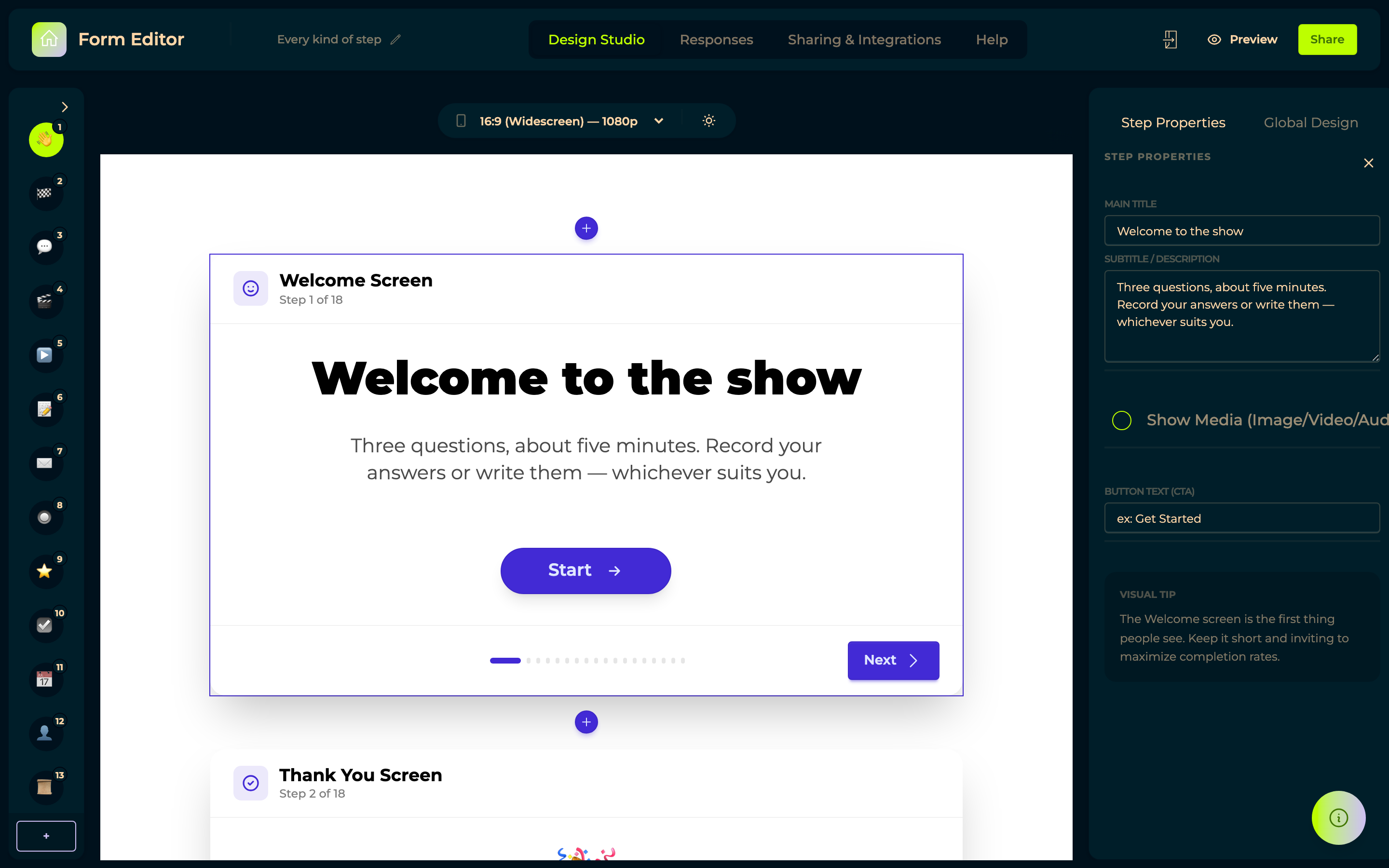Open the info help bubble

pos(1338,817)
